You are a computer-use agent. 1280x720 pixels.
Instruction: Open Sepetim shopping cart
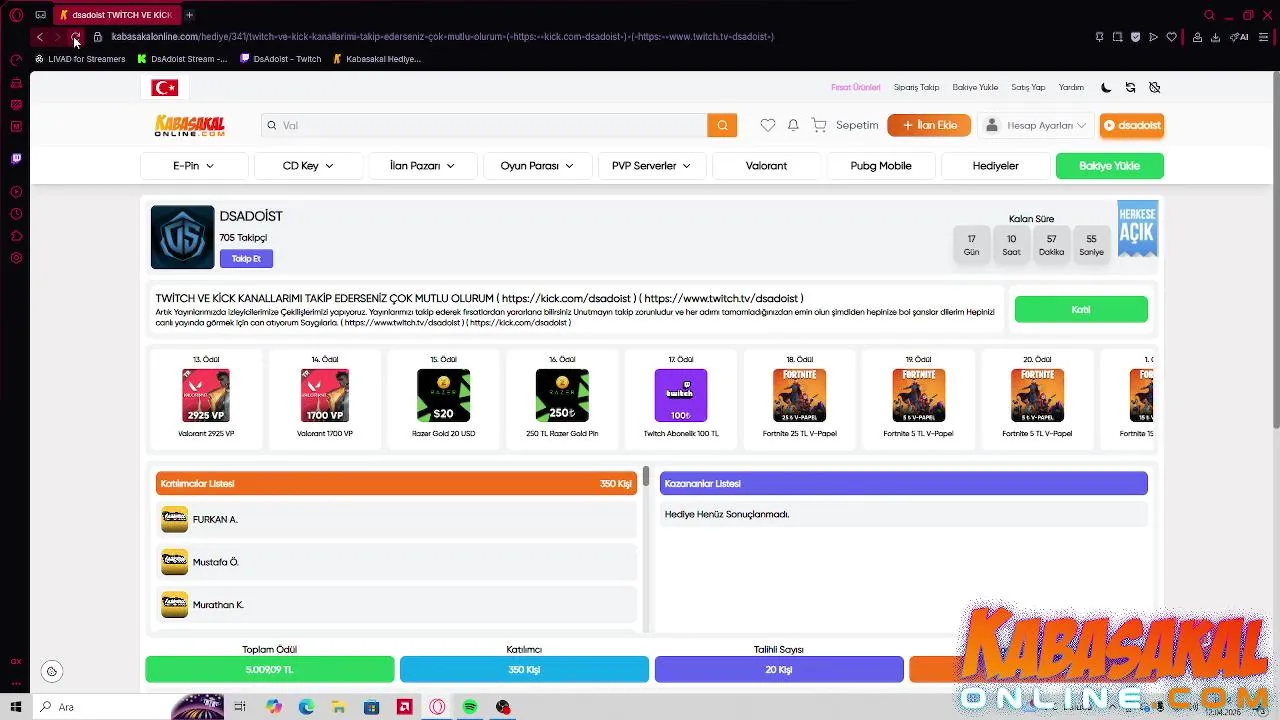(x=845, y=125)
